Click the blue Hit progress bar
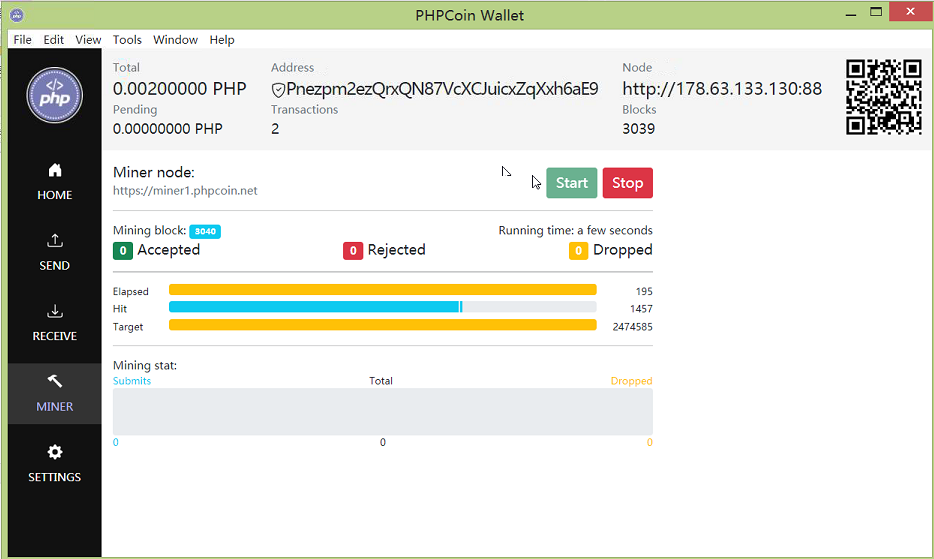Image resolution: width=934 pixels, height=559 pixels. pyautogui.click(x=315, y=307)
